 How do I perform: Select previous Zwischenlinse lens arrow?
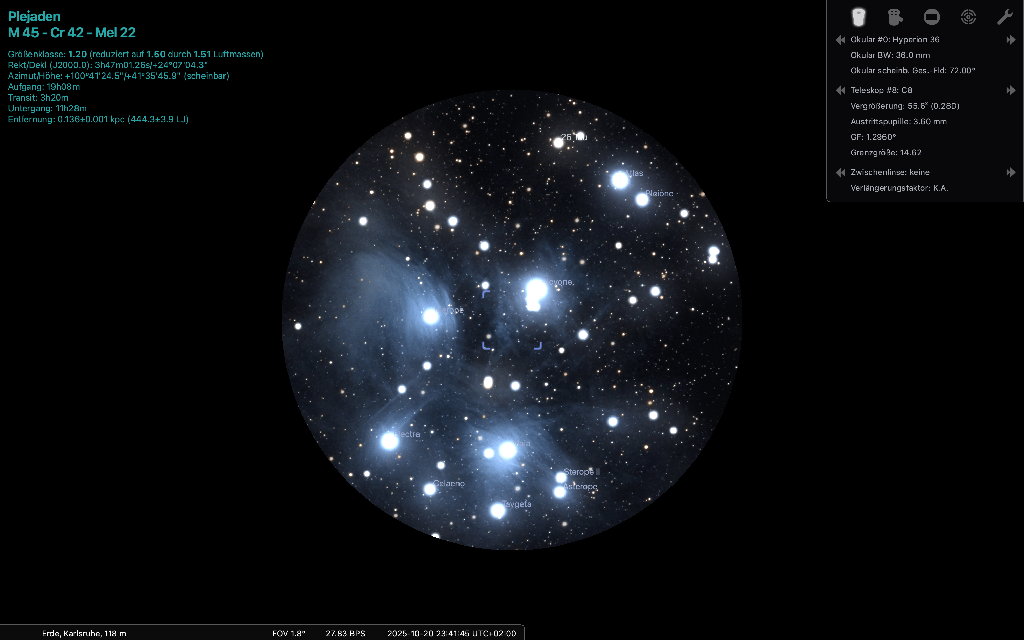(x=840, y=172)
